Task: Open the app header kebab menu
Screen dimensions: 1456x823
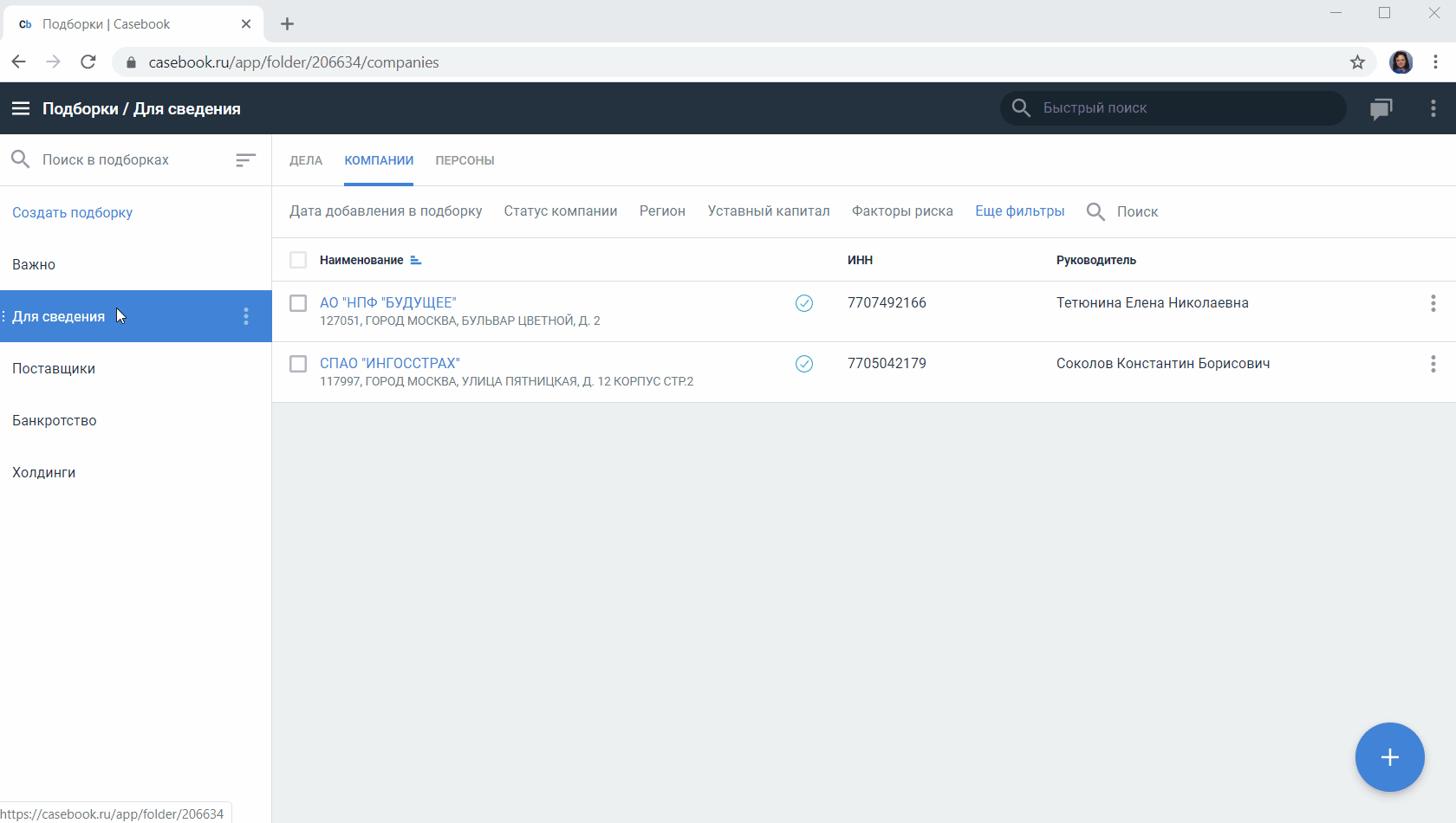Action: tap(1433, 108)
